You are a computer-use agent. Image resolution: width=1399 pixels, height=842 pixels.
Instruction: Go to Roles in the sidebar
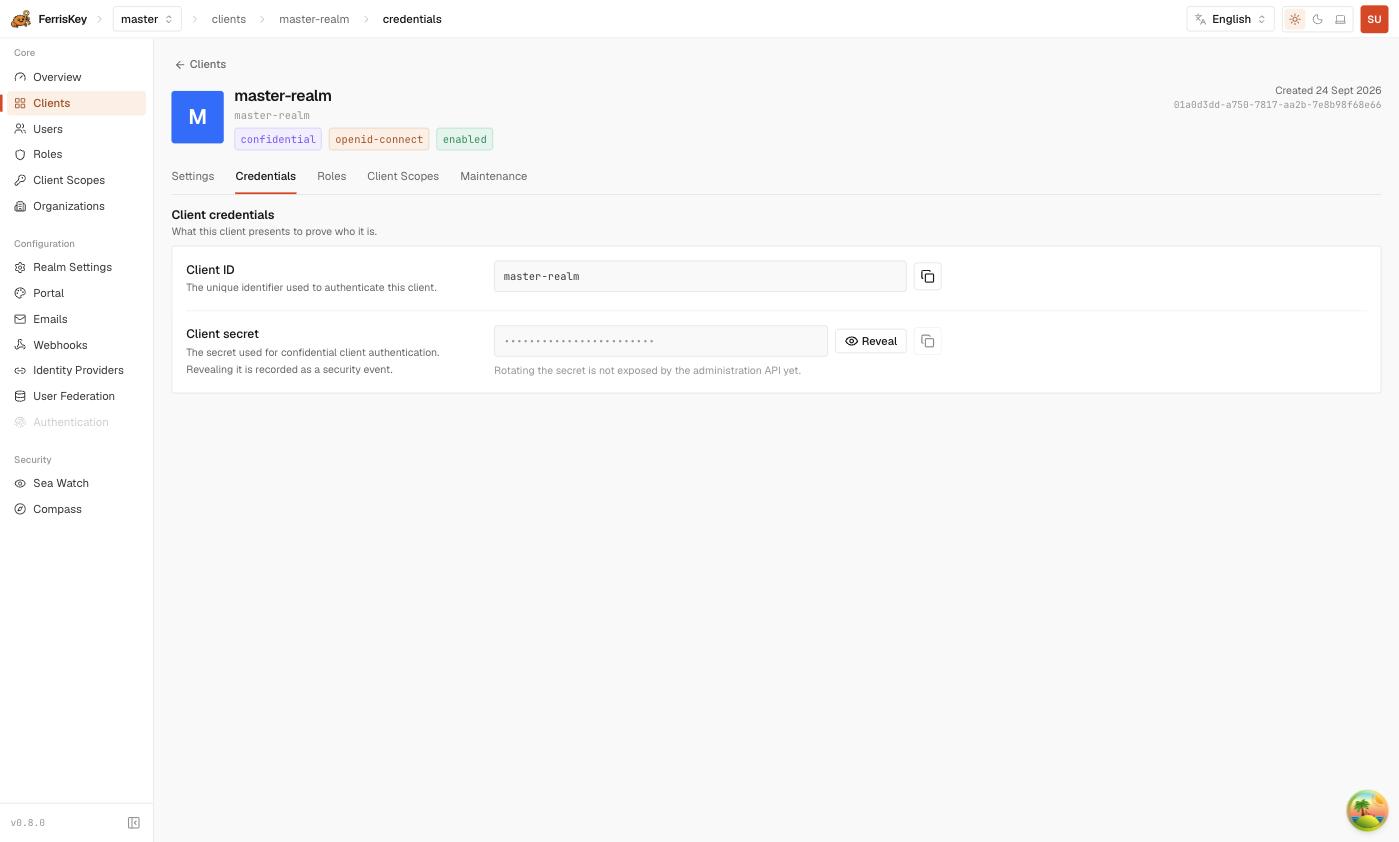[x=76, y=154]
